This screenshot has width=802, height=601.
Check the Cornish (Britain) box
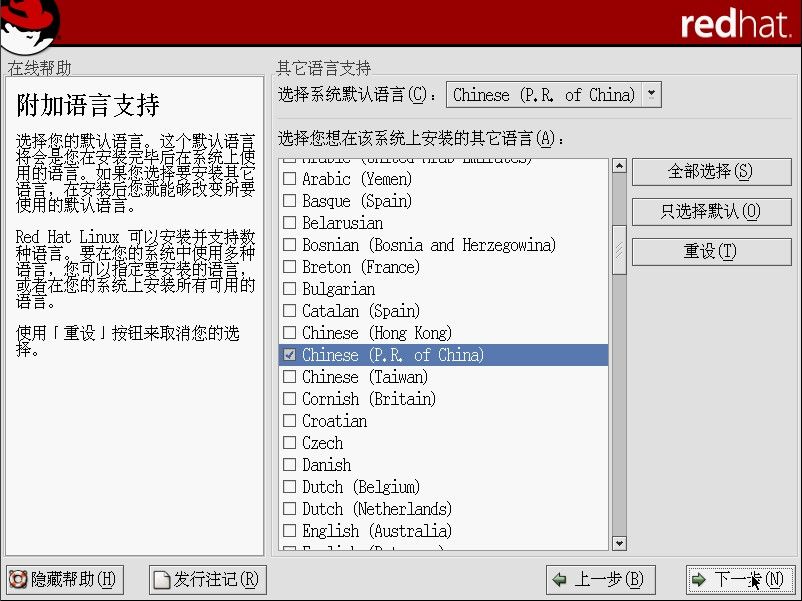[x=289, y=398]
